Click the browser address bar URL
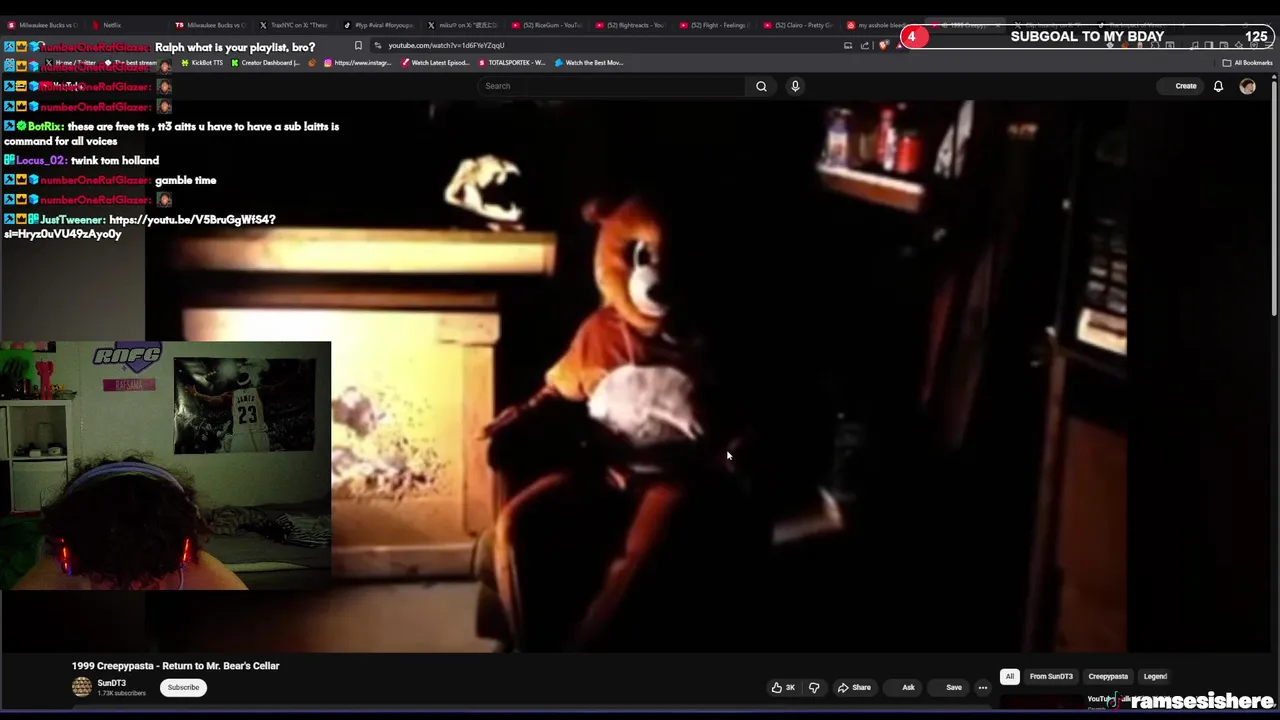This screenshot has height=720, width=1280. coord(446,45)
